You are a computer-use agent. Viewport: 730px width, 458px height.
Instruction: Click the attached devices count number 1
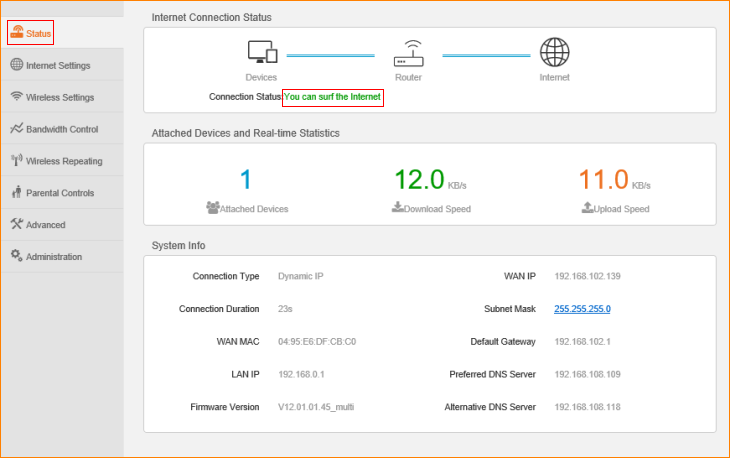pos(247,180)
